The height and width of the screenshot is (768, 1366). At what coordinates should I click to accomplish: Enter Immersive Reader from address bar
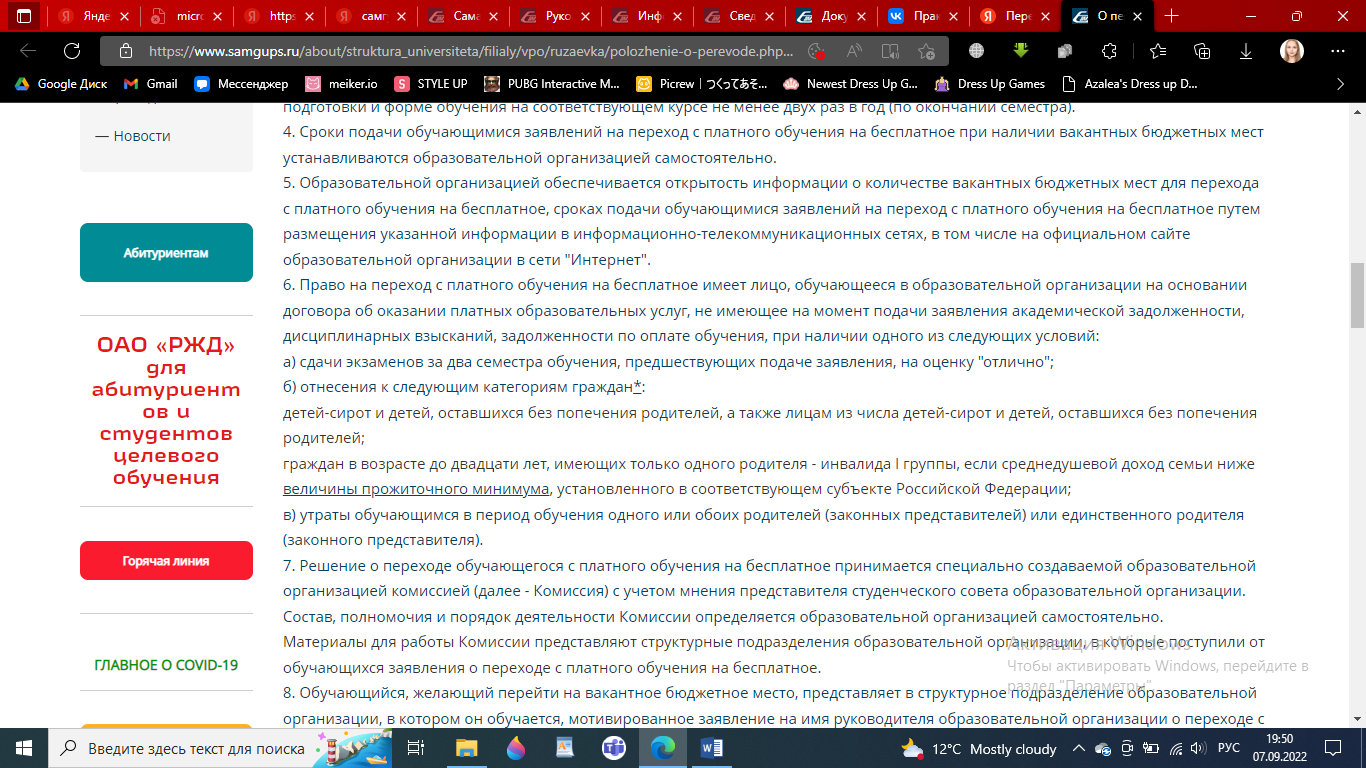pos(890,51)
